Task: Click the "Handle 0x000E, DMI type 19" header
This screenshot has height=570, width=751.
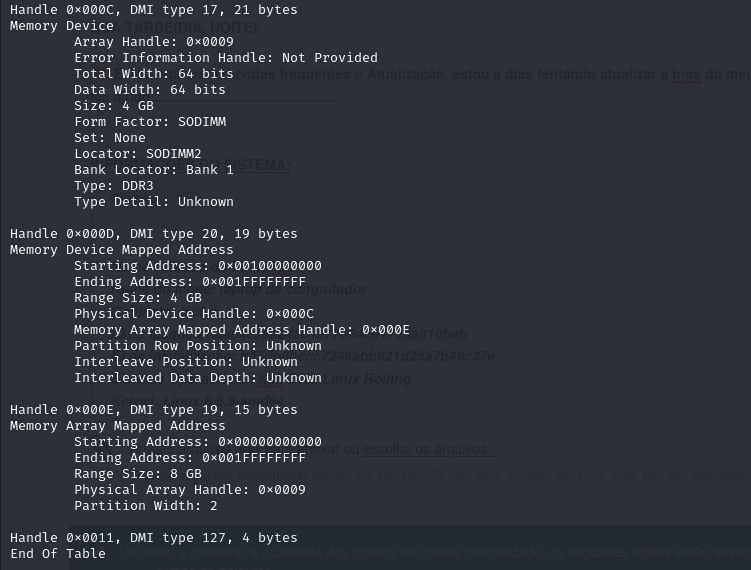Action: point(153,410)
